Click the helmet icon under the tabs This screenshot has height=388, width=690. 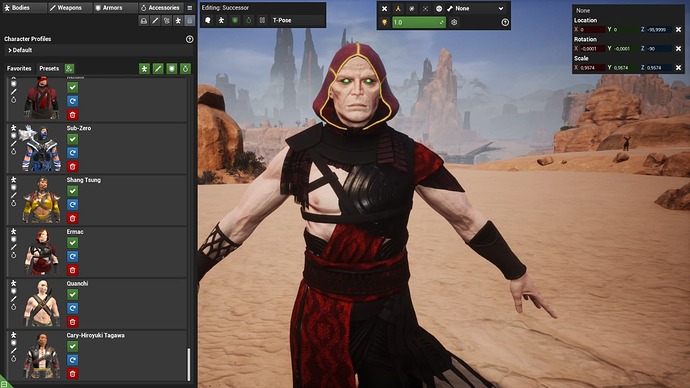click(143, 21)
